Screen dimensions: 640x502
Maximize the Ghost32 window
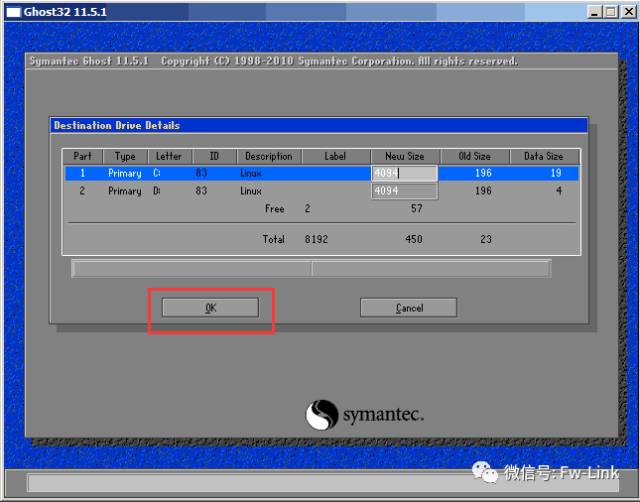tap(611, 12)
